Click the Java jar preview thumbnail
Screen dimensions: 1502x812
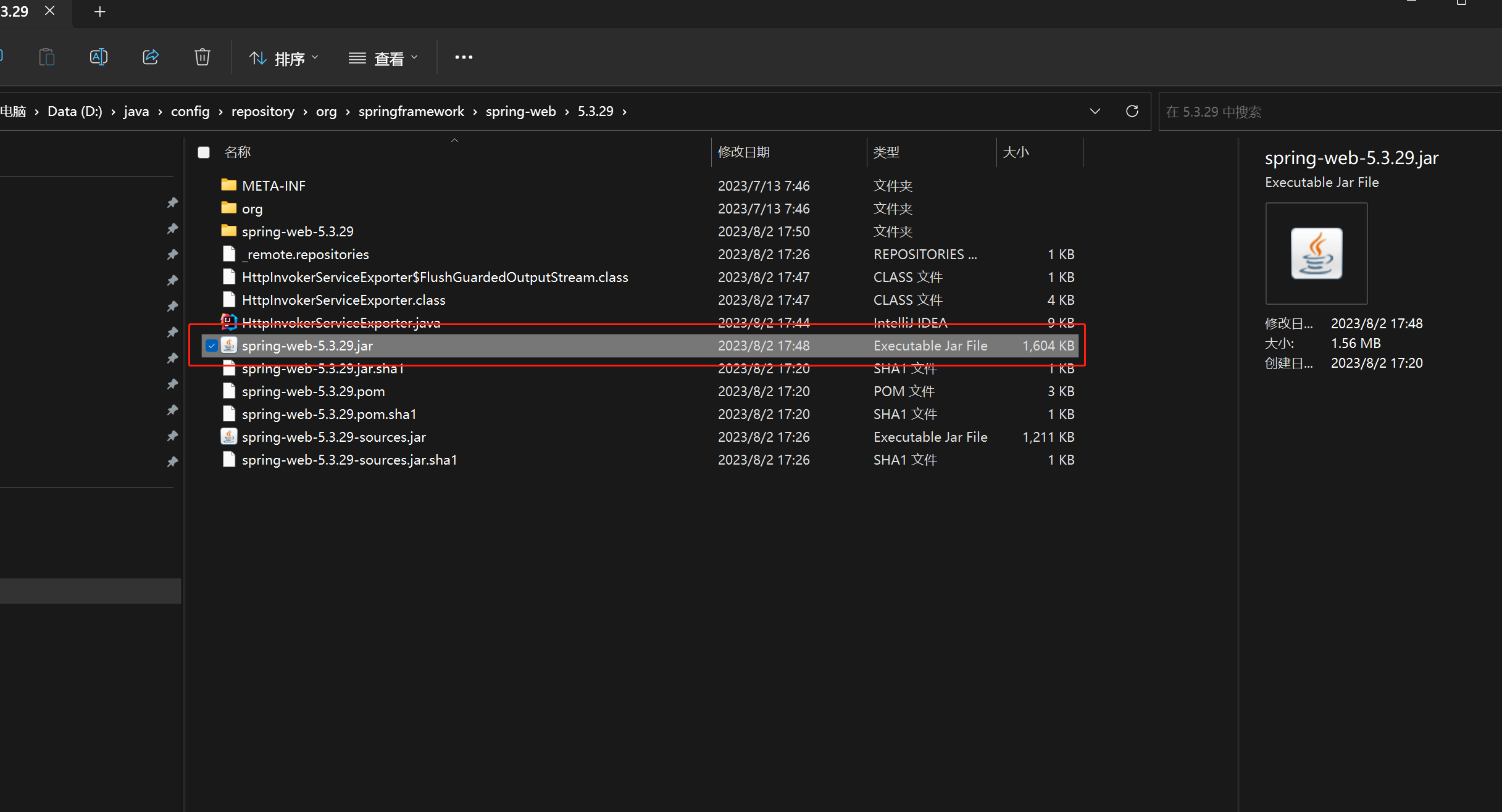click(1316, 254)
